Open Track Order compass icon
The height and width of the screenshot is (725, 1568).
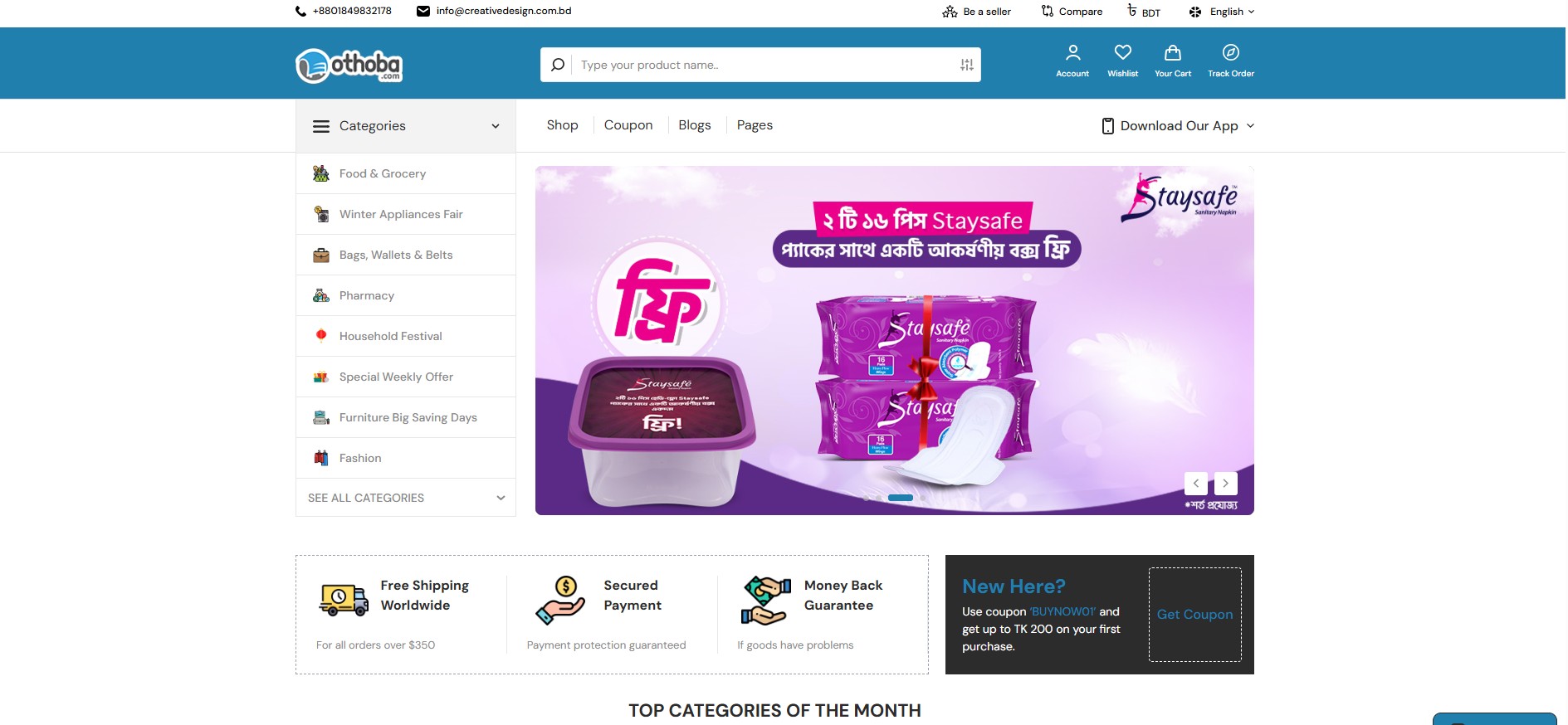pos(1231,52)
